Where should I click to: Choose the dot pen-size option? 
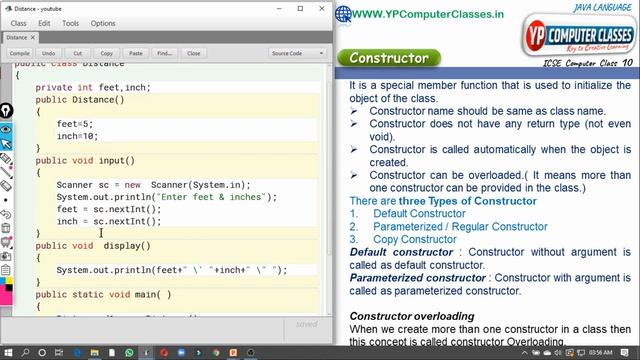point(6,200)
